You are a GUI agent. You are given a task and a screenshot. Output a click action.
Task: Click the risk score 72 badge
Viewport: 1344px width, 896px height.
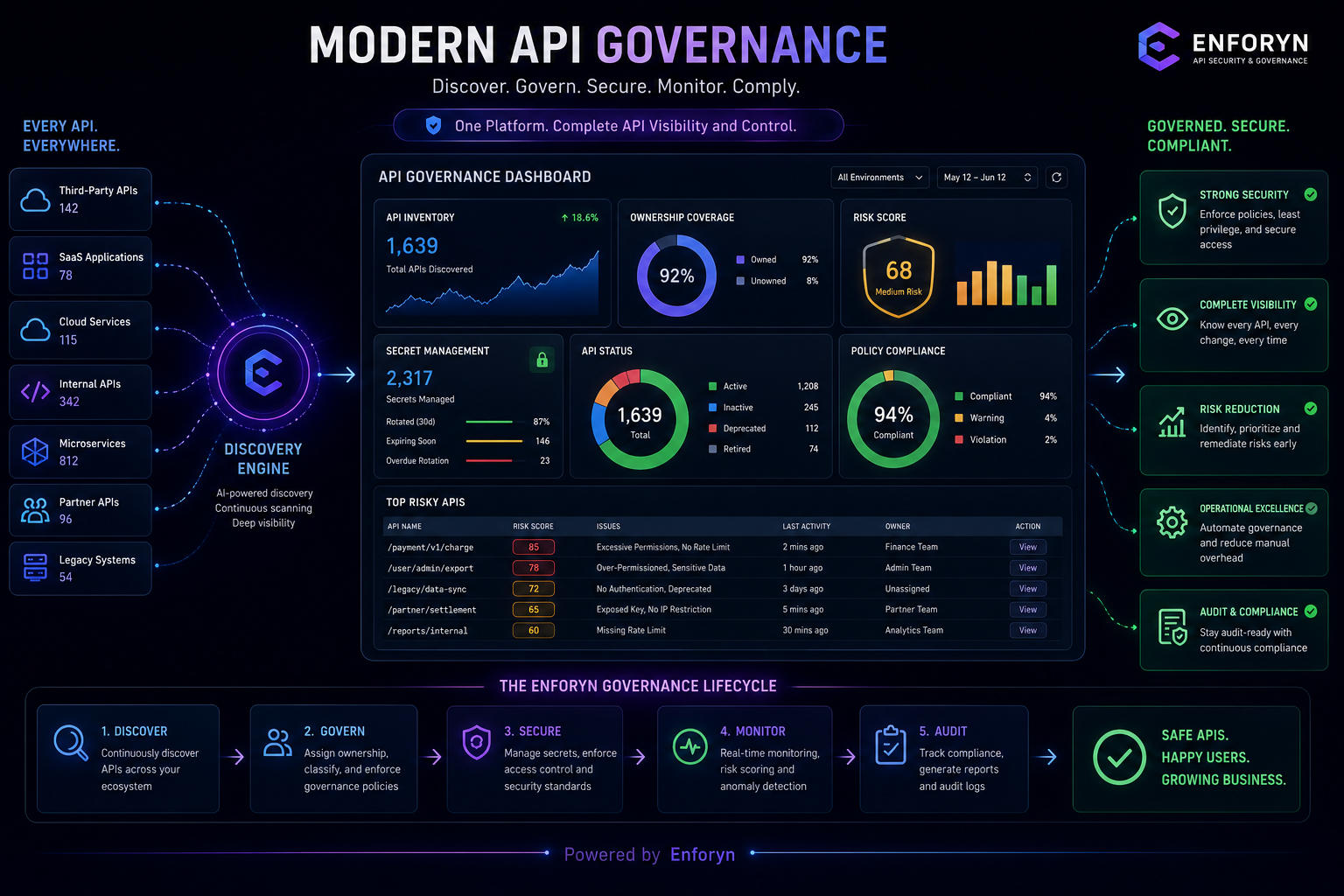[x=534, y=589]
